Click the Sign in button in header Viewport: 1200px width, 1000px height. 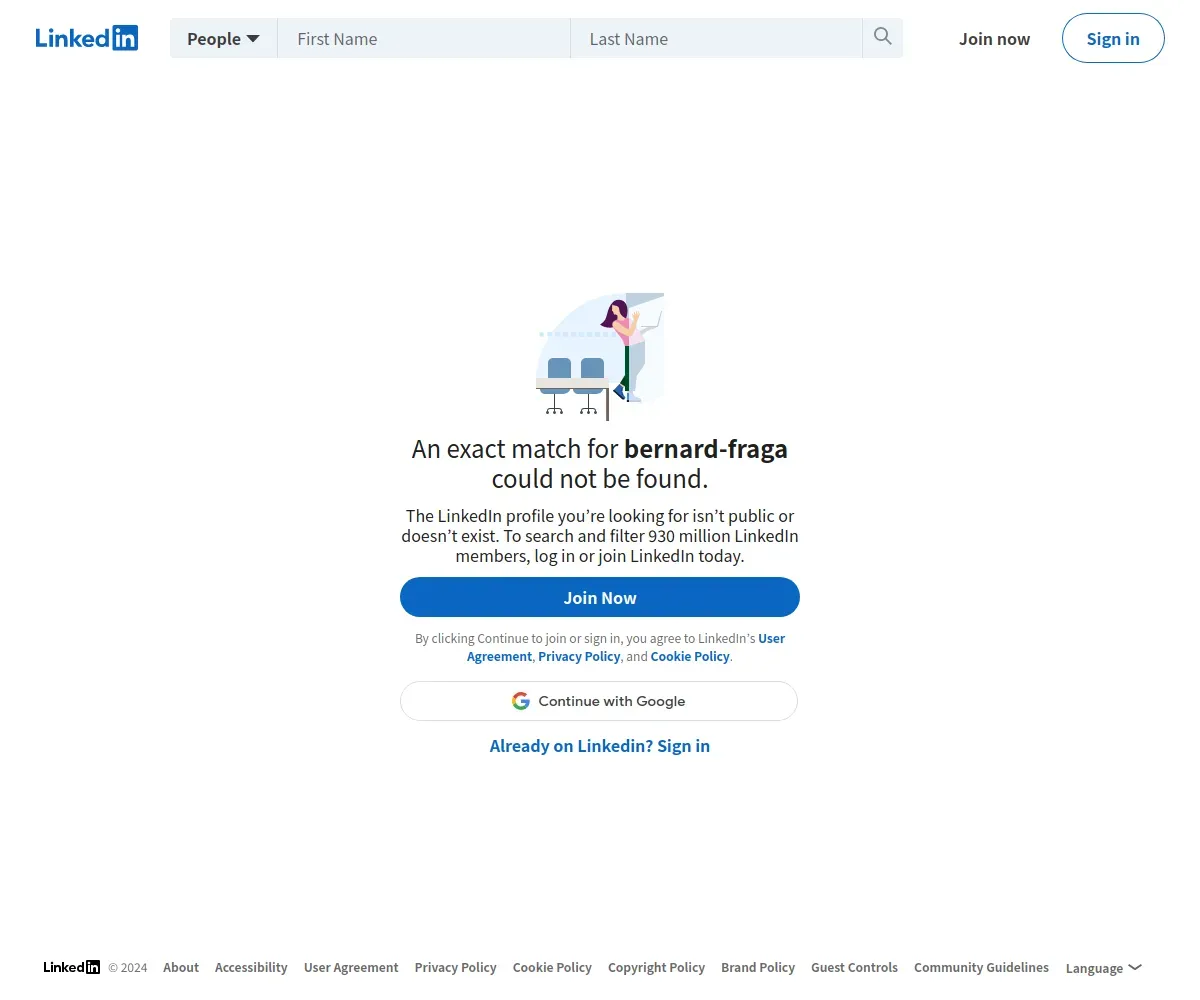click(1113, 38)
